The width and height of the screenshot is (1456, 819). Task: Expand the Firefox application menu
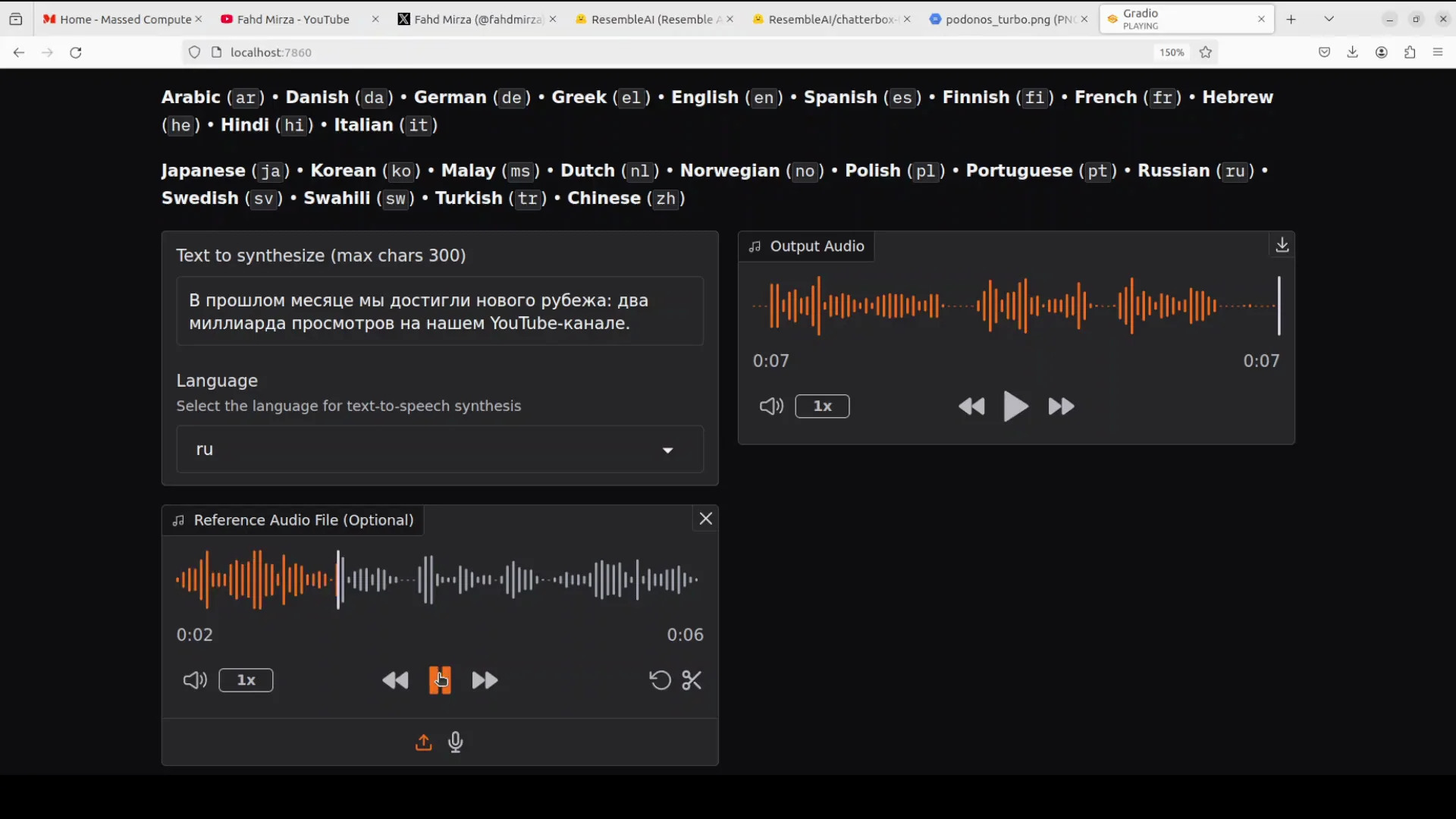coord(1438,52)
